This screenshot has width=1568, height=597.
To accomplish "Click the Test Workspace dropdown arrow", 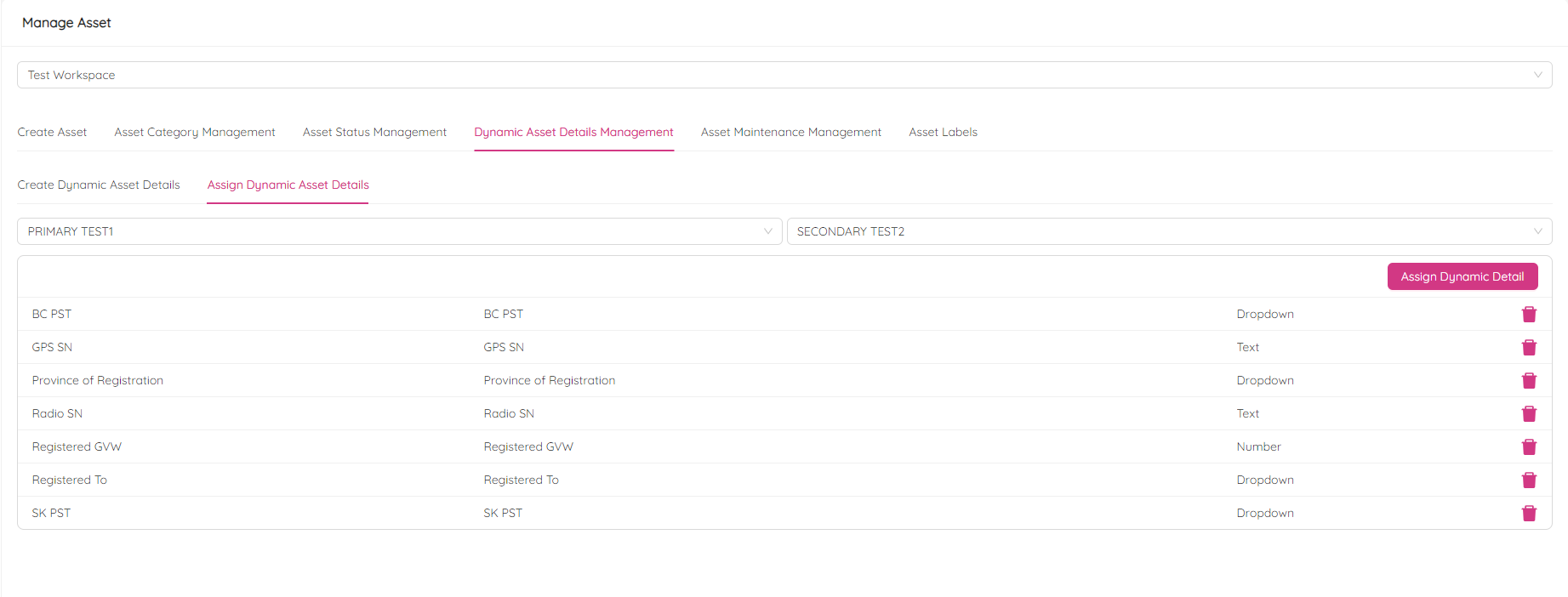I will [x=1537, y=75].
